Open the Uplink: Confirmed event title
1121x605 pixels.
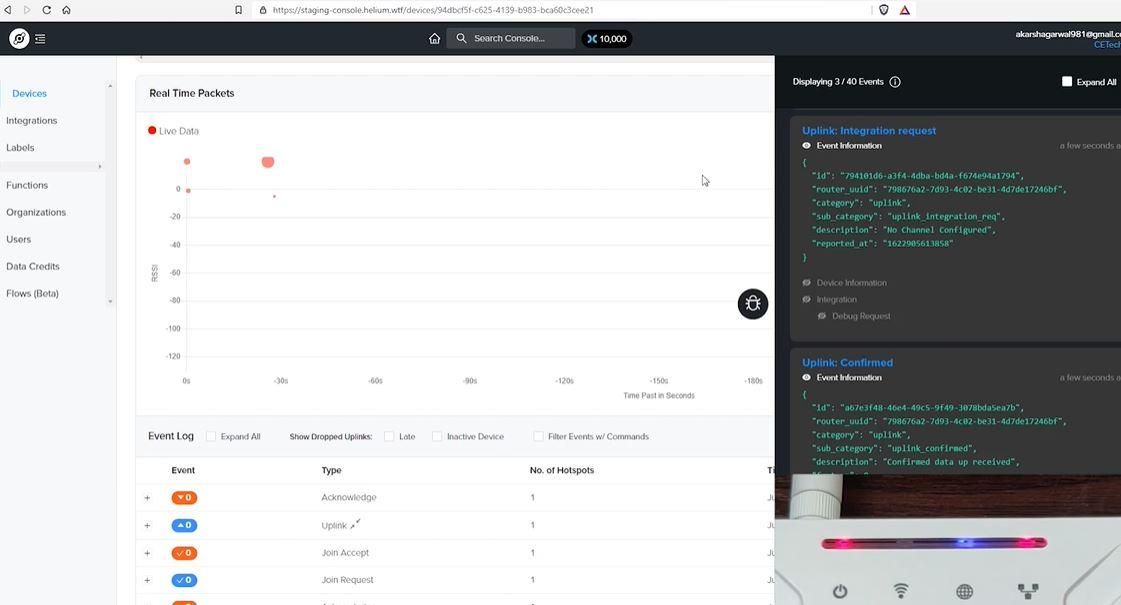[847, 363]
